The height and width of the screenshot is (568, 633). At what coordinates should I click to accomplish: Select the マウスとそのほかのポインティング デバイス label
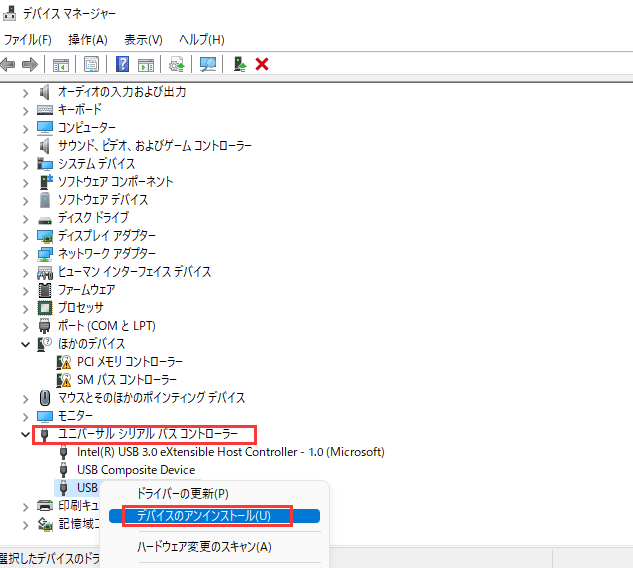coord(151,398)
